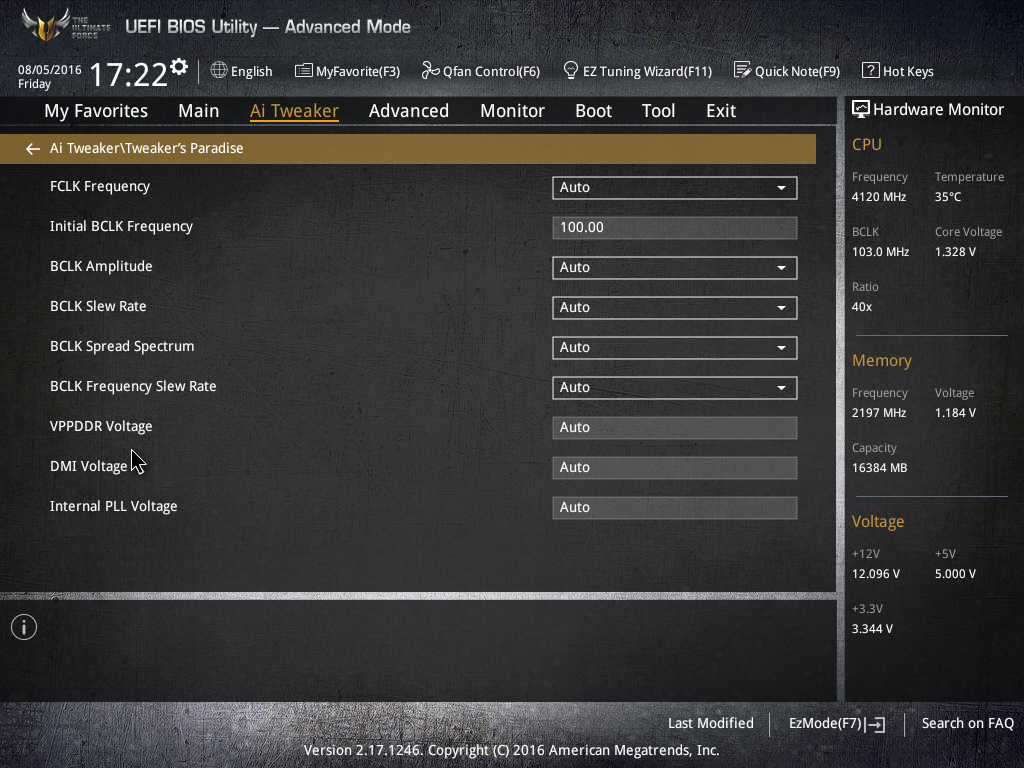Click the Last Modified button

tap(711, 723)
